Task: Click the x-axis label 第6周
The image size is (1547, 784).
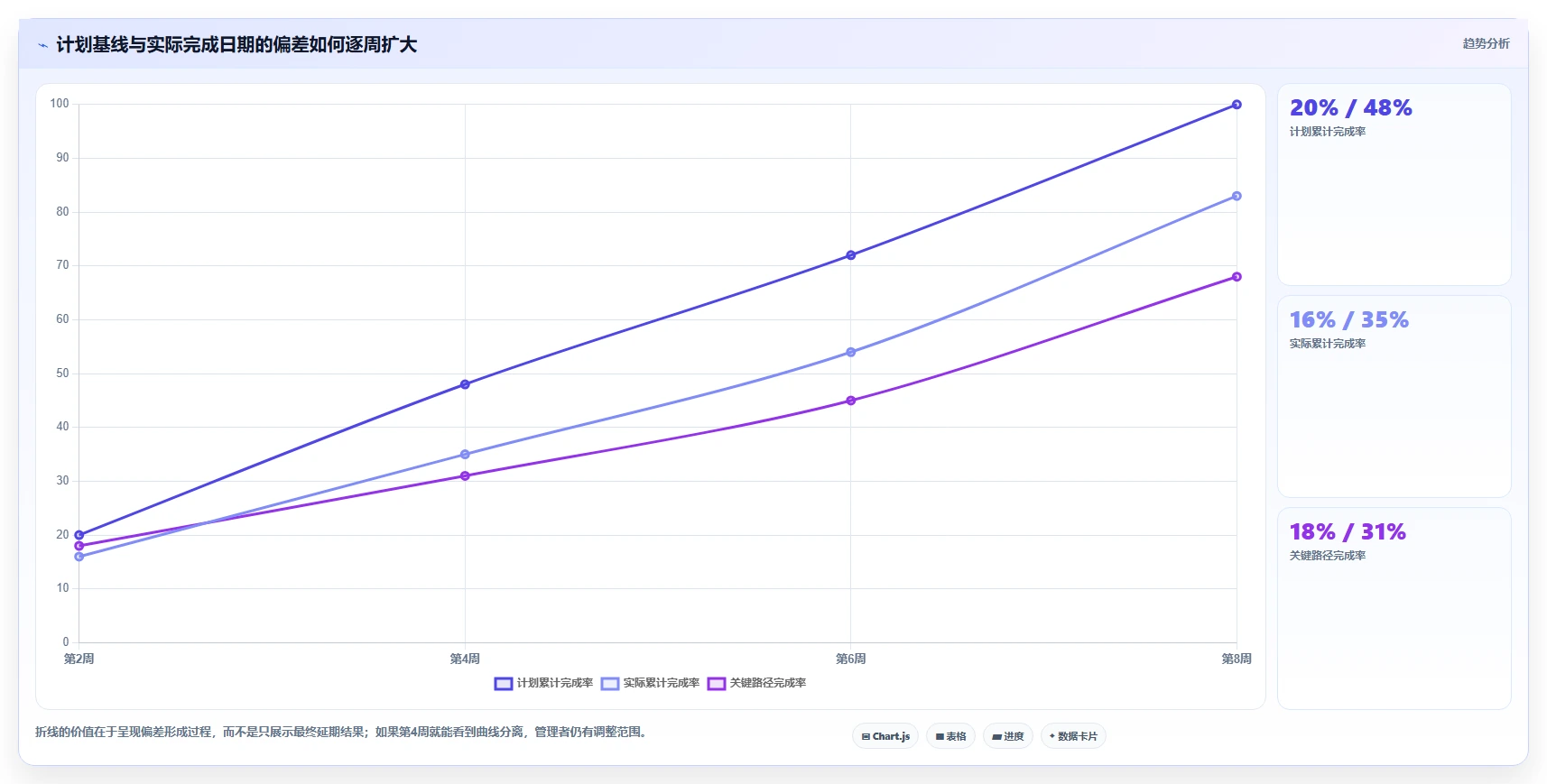Action: pyautogui.click(x=851, y=659)
